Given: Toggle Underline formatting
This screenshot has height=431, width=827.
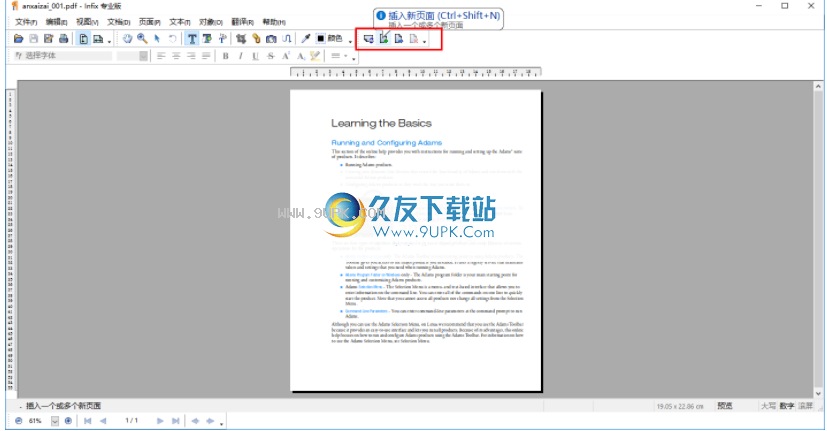Looking at the screenshot, I should [256, 55].
